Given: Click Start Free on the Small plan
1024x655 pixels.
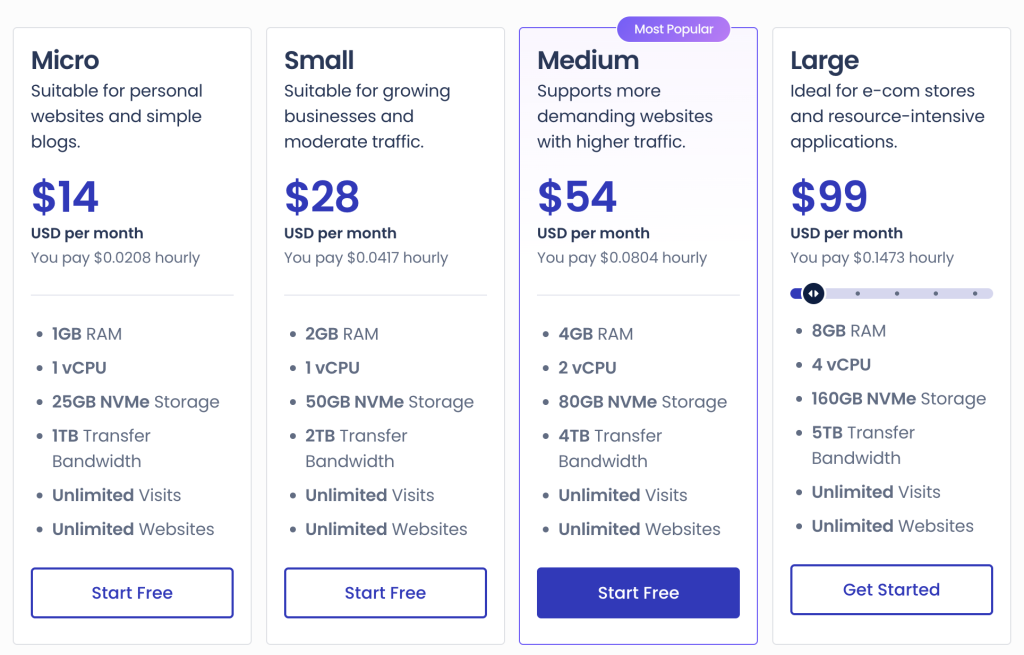Looking at the screenshot, I should coord(385,592).
